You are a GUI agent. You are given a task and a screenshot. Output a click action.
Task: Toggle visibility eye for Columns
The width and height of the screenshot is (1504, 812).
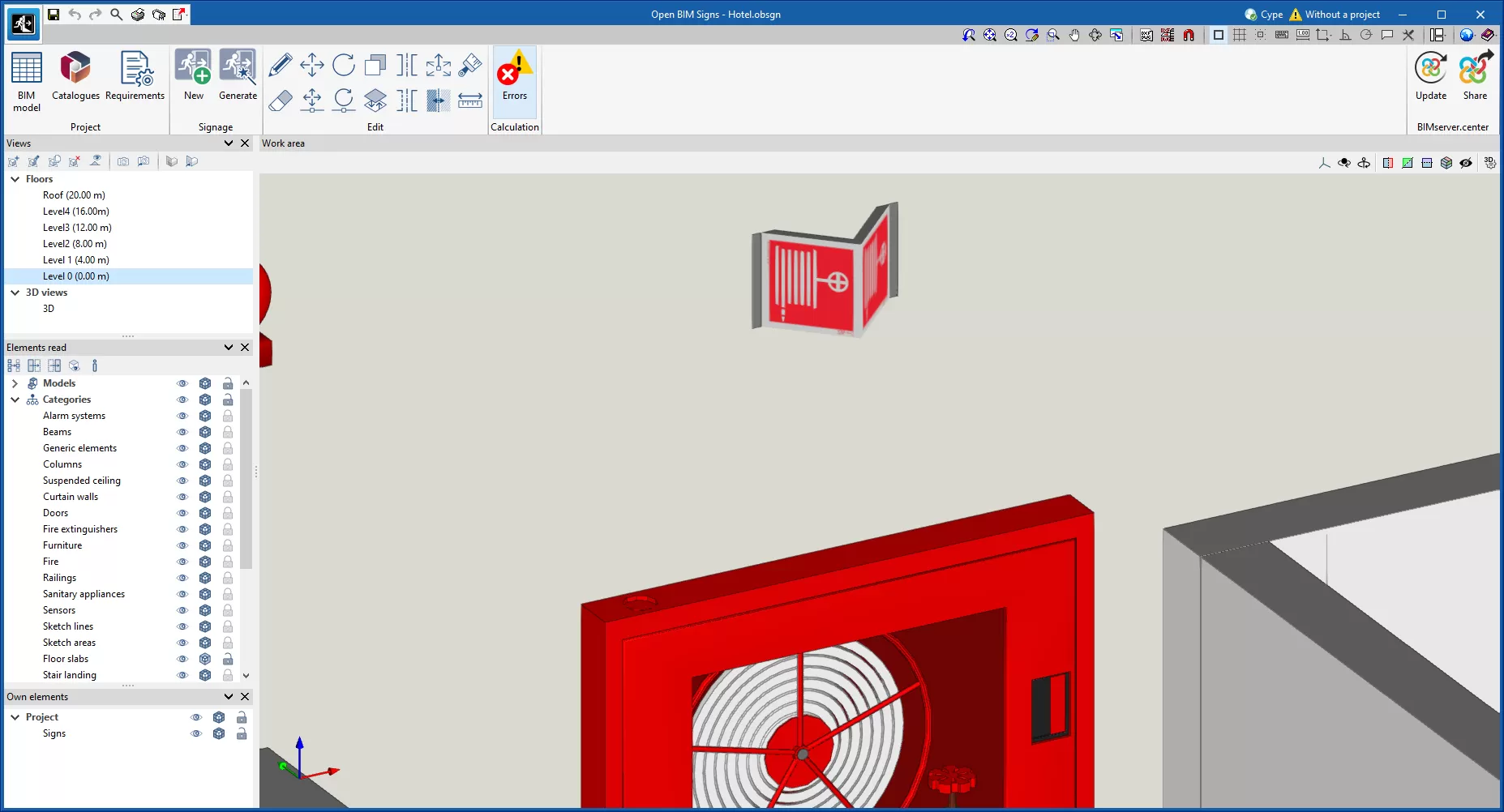[x=182, y=464]
